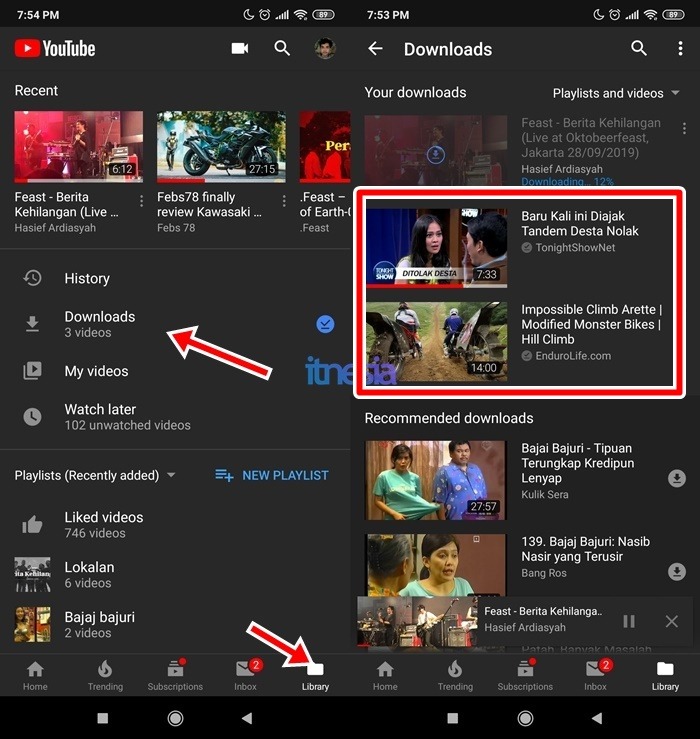Download Bajai Bajuri - Tipuan Terungkap video

coord(676,478)
